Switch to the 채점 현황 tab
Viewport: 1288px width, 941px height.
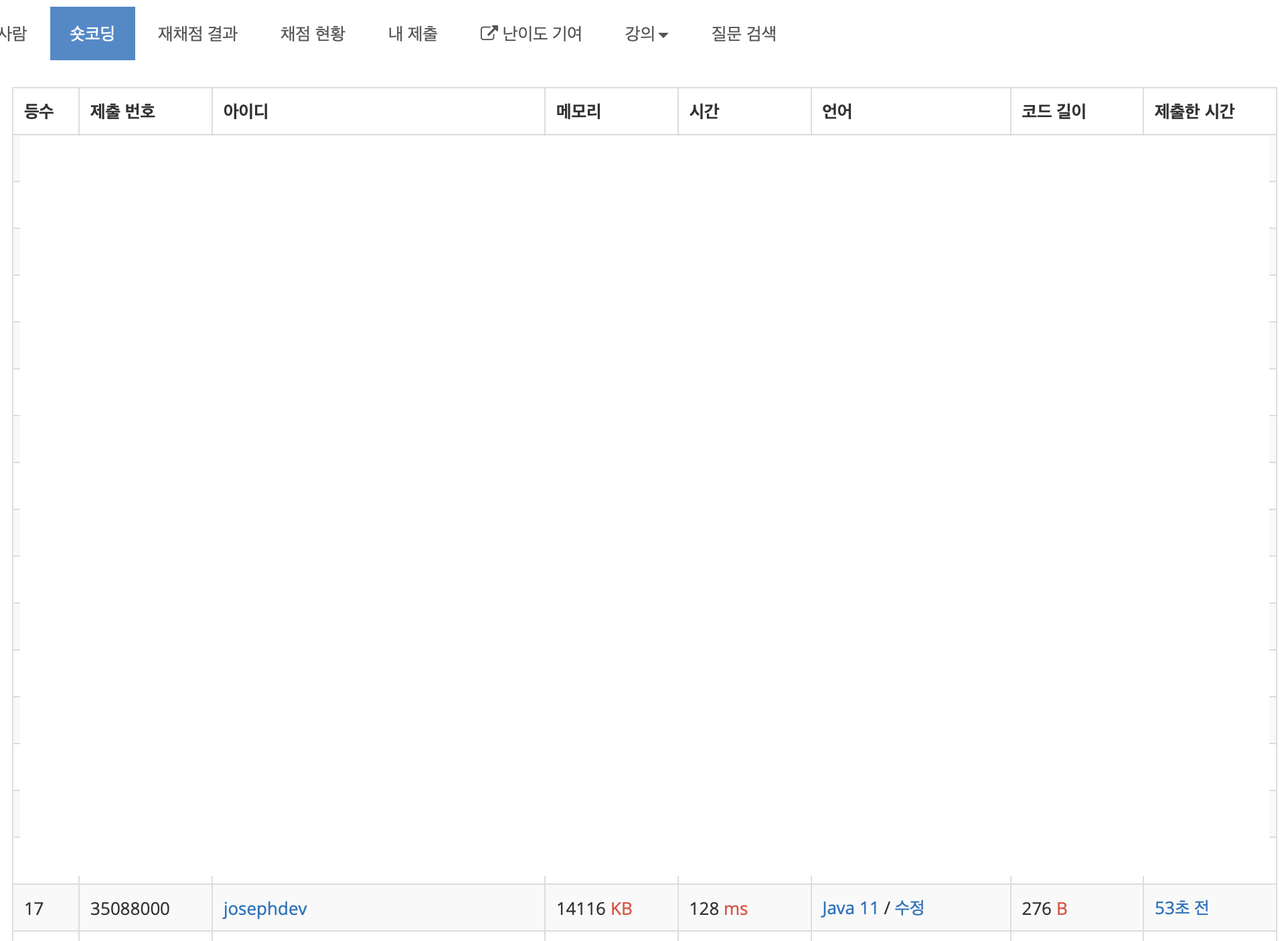point(313,33)
